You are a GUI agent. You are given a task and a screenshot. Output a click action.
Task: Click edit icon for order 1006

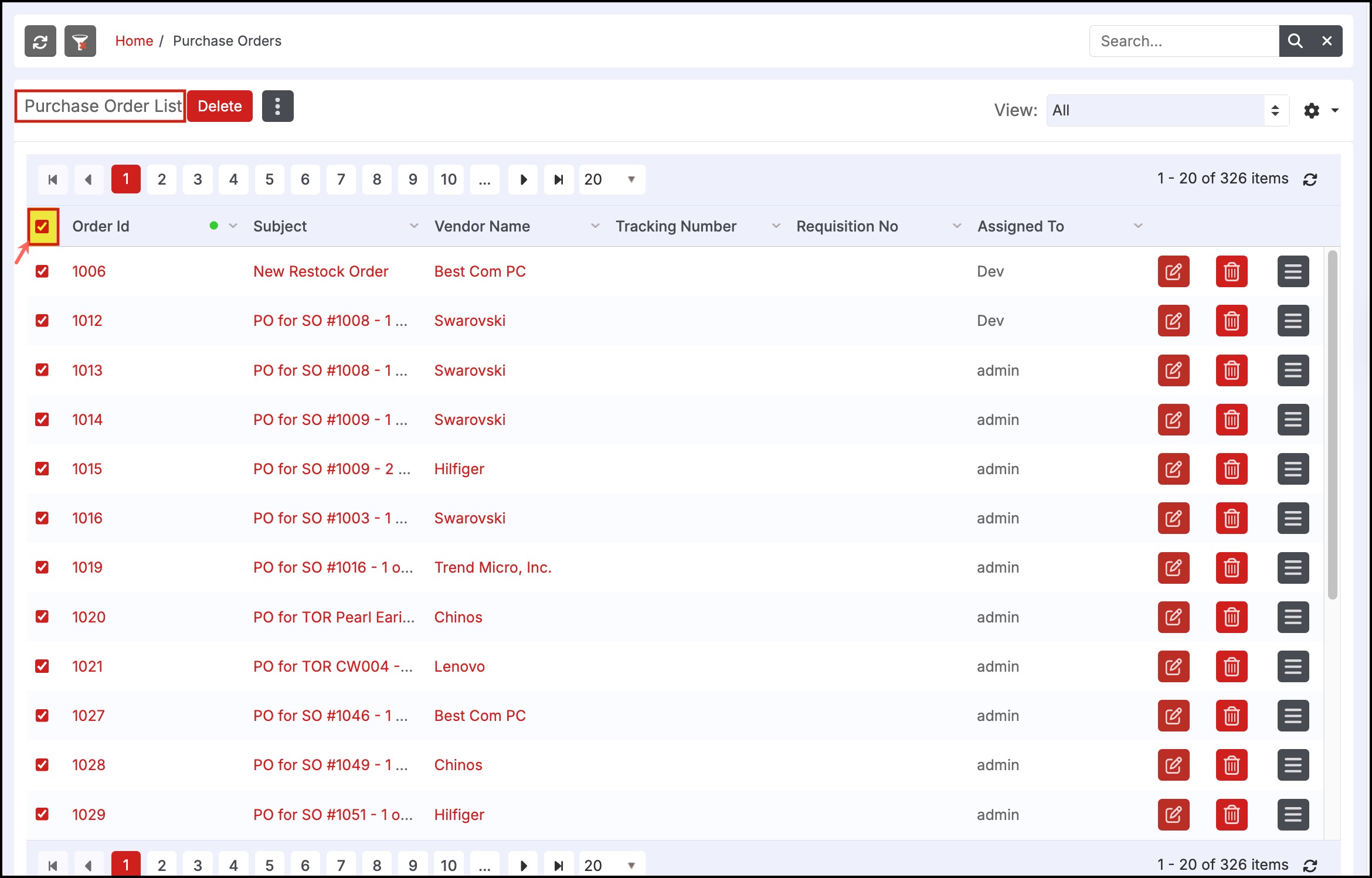[1173, 271]
